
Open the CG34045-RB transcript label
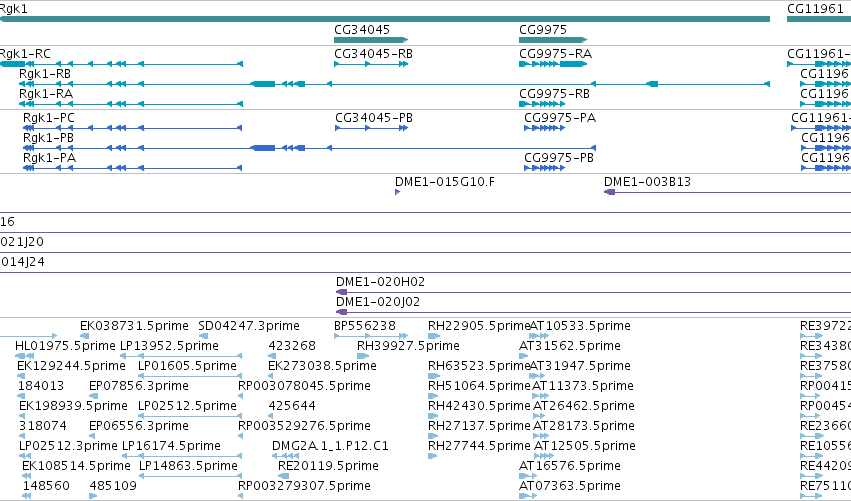click(x=373, y=54)
